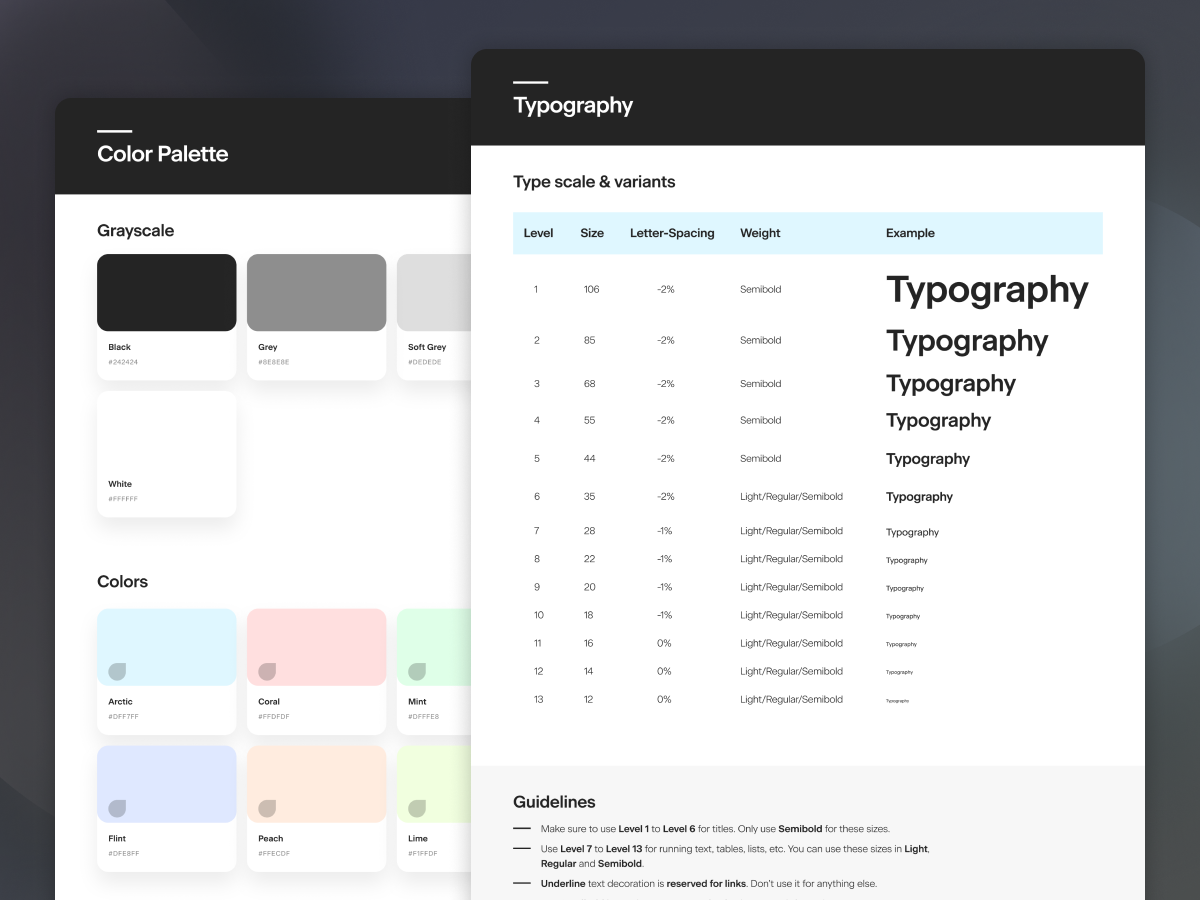Click Light/Regular/Semibold in the level 6 row
The height and width of the screenshot is (900, 1200).
point(791,497)
